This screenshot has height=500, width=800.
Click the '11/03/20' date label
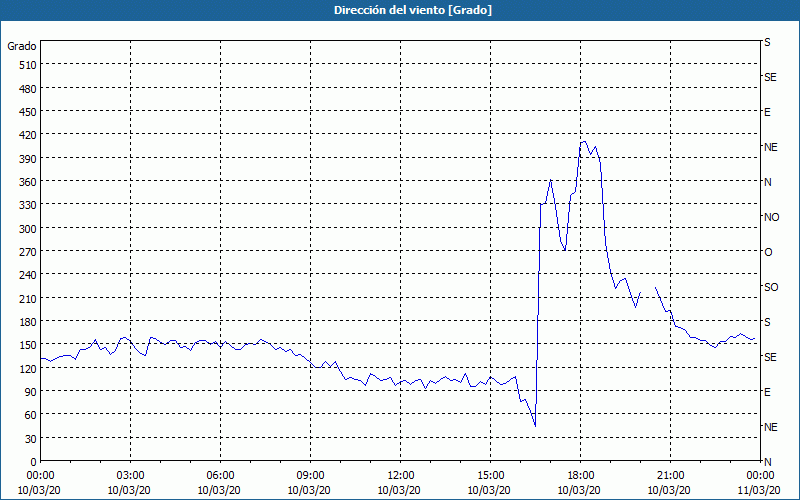(759, 490)
